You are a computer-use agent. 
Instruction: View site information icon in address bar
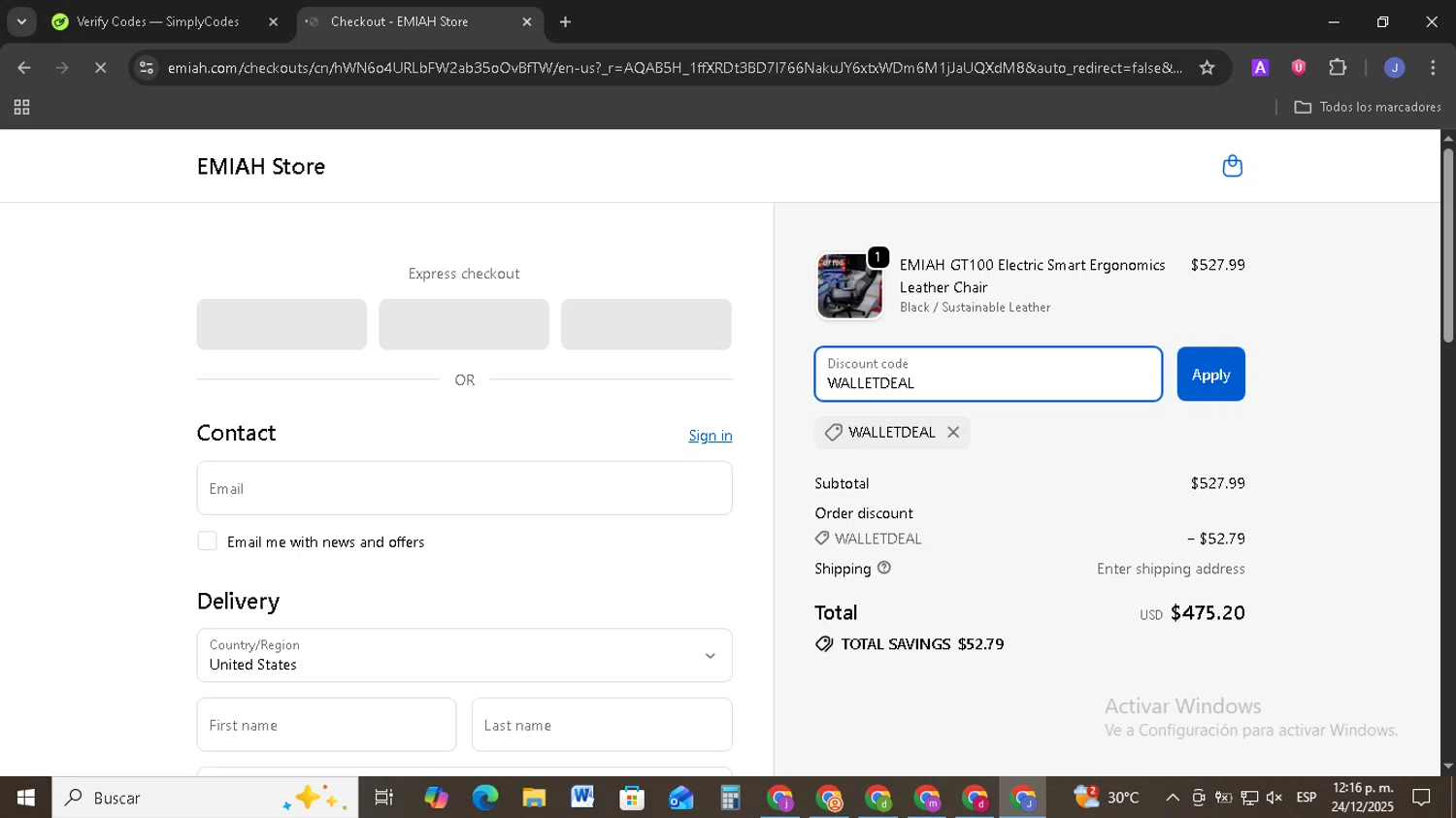pos(147,68)
